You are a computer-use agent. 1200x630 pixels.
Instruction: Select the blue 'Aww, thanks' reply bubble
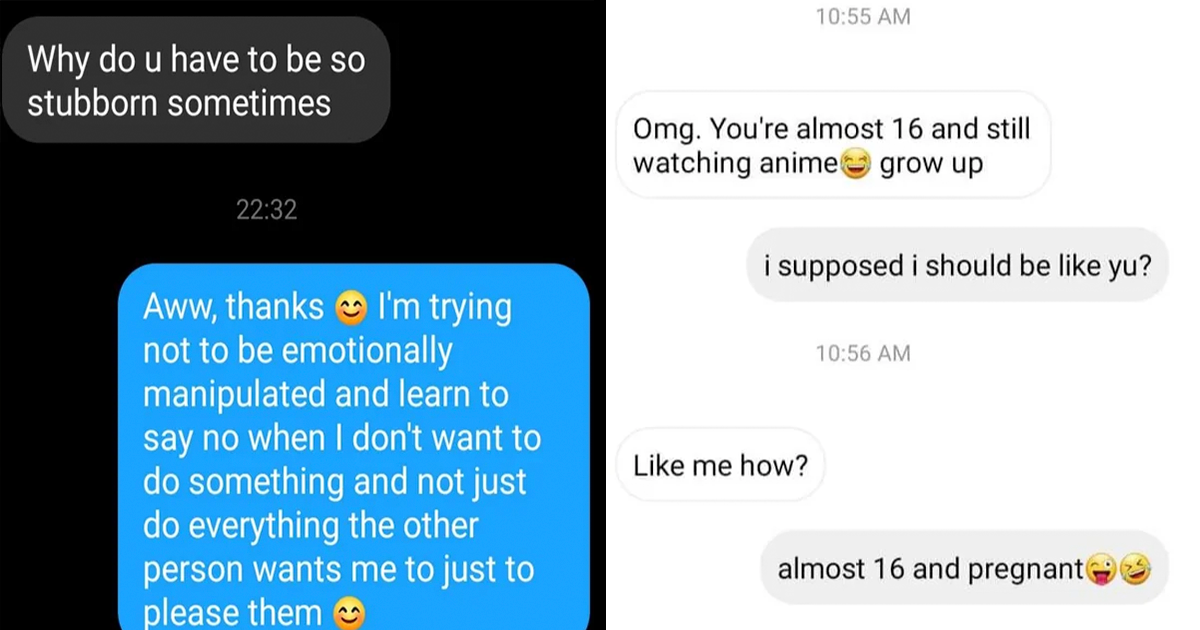pos(354,447)
